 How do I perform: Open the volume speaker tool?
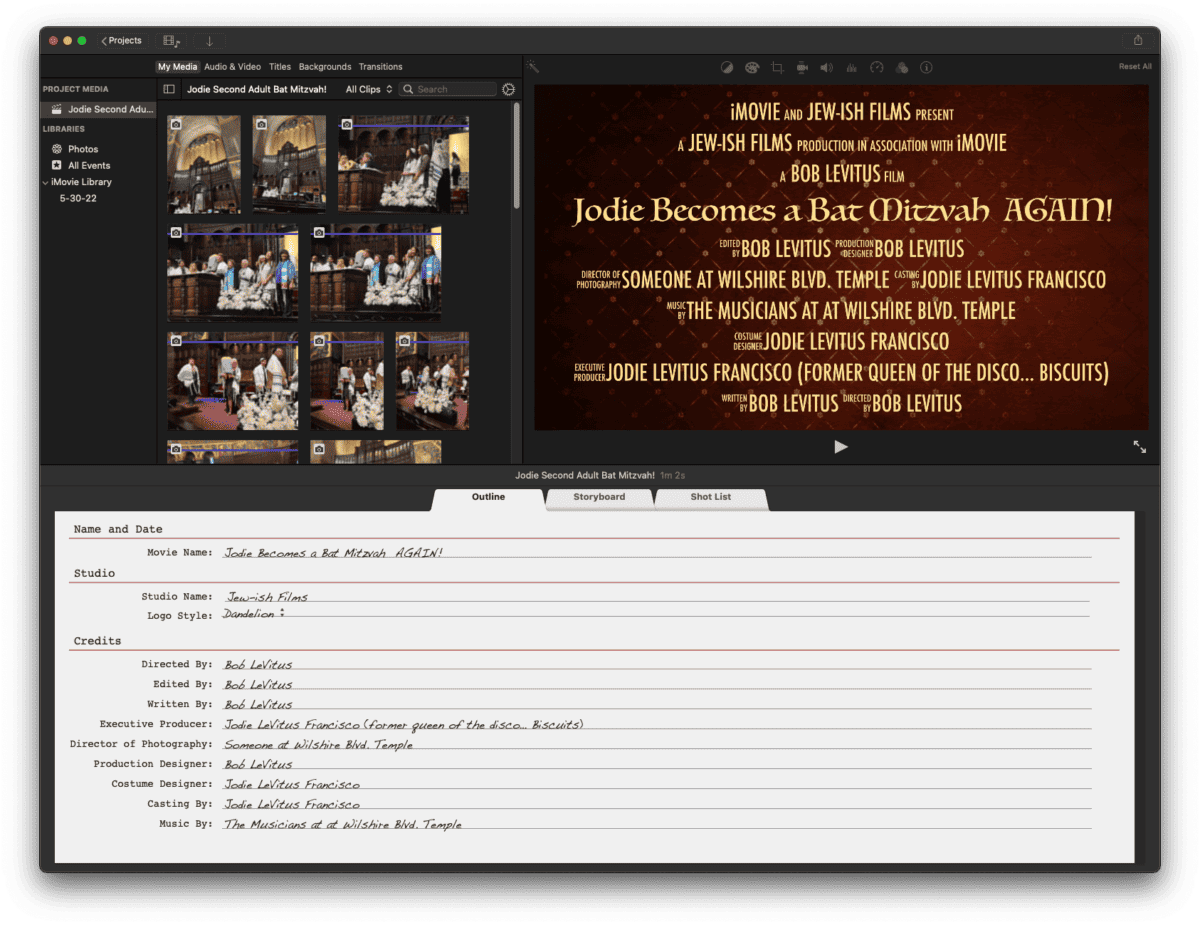[x=827, y=67]
